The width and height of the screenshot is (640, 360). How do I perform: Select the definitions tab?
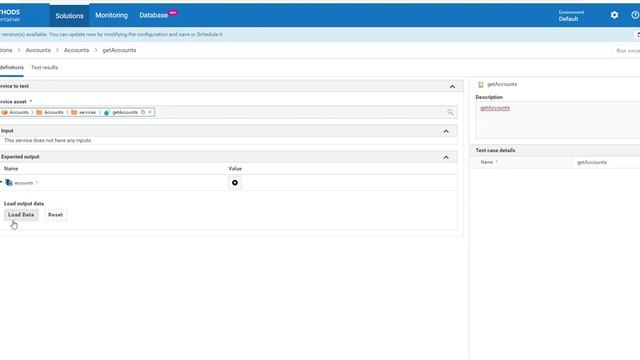[x=11, y=67]
